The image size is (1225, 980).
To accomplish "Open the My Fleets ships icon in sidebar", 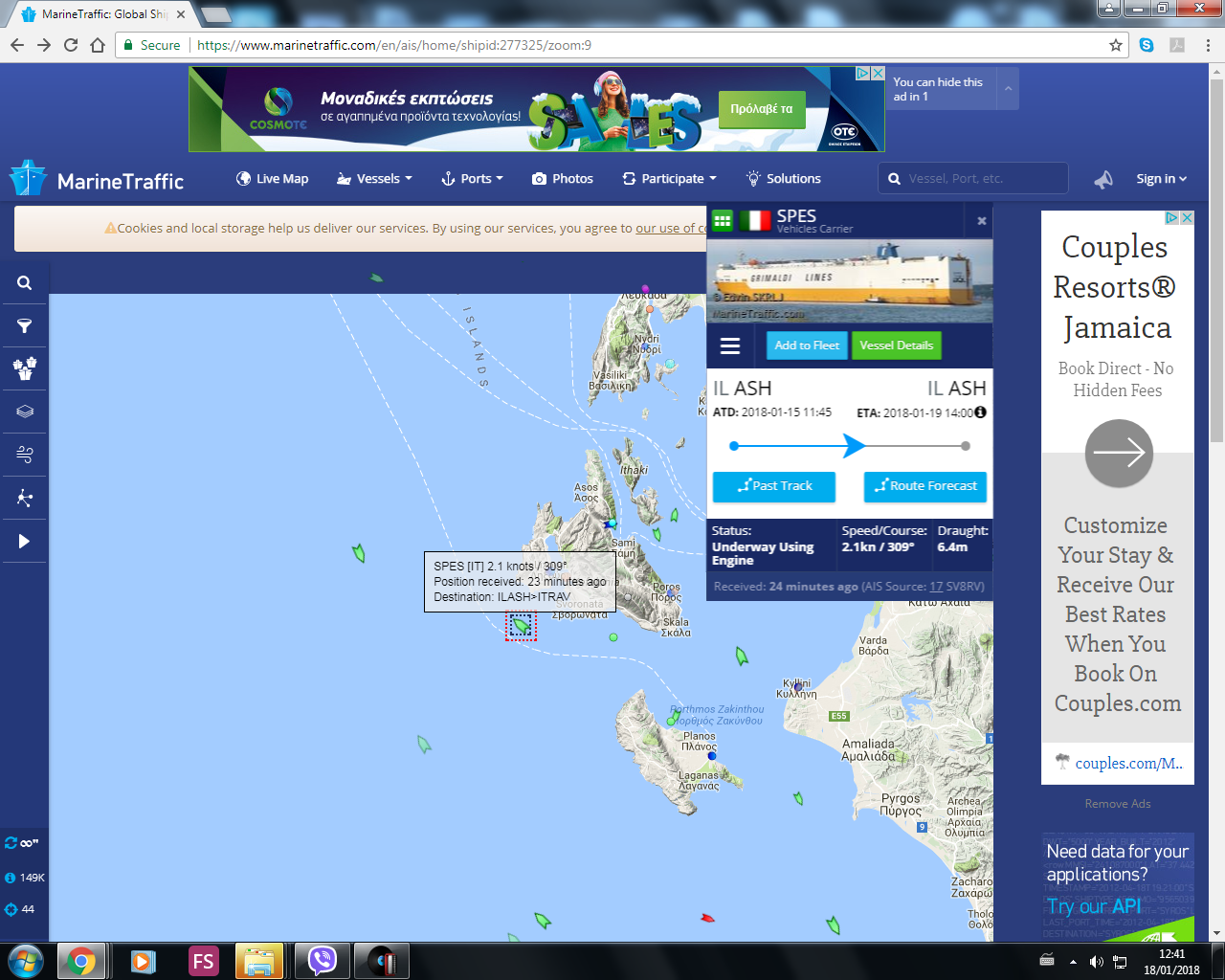I will click(25, 368).
